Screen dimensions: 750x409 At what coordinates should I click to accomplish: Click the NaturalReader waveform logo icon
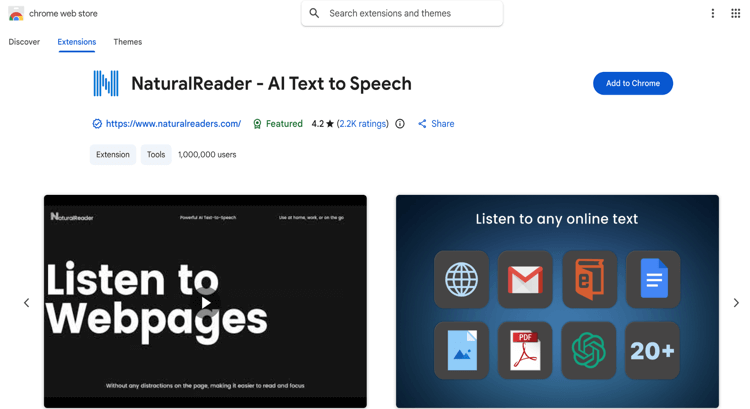tap(106, 84)
